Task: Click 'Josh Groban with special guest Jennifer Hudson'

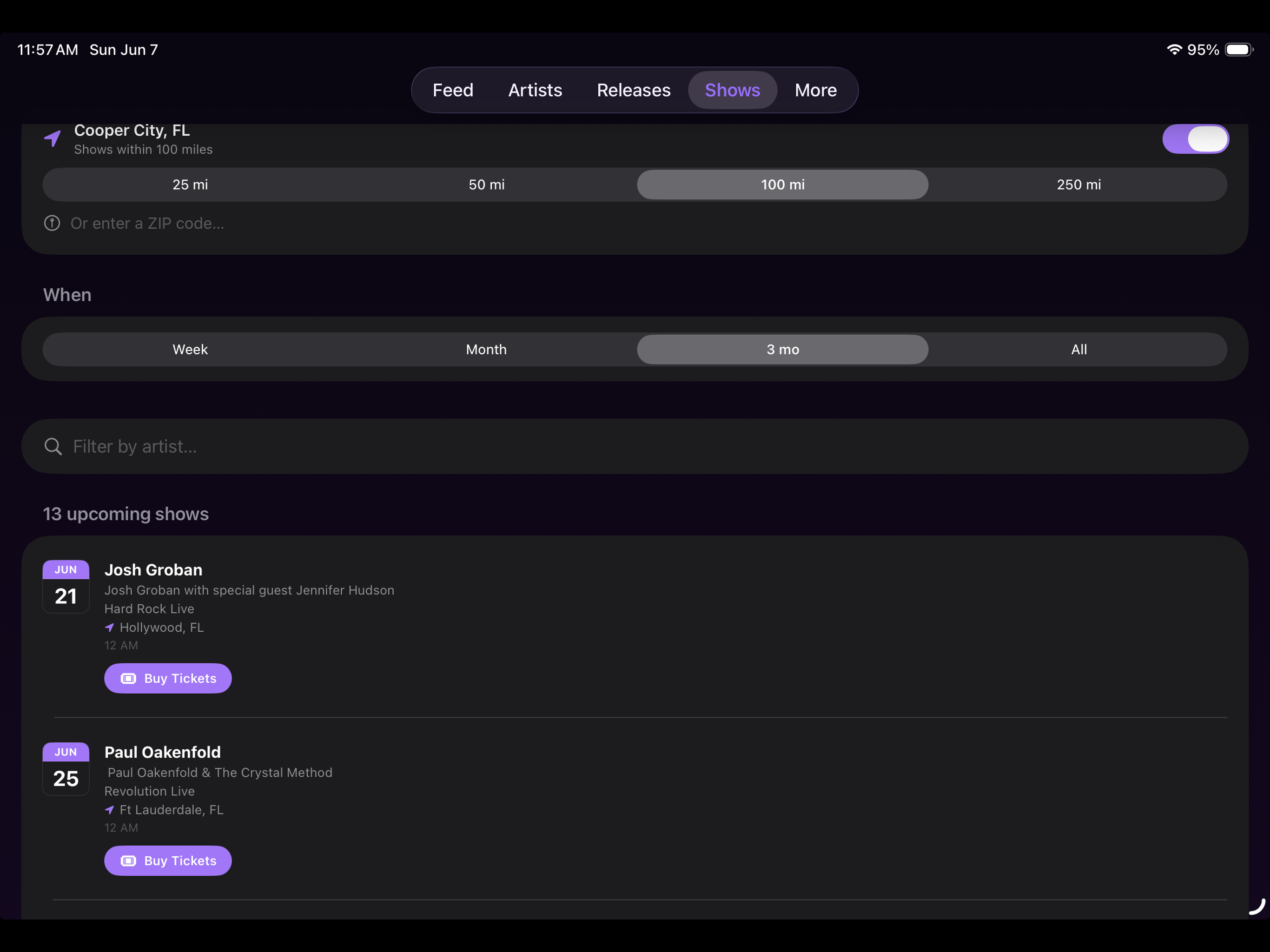Action: point(249,590)
